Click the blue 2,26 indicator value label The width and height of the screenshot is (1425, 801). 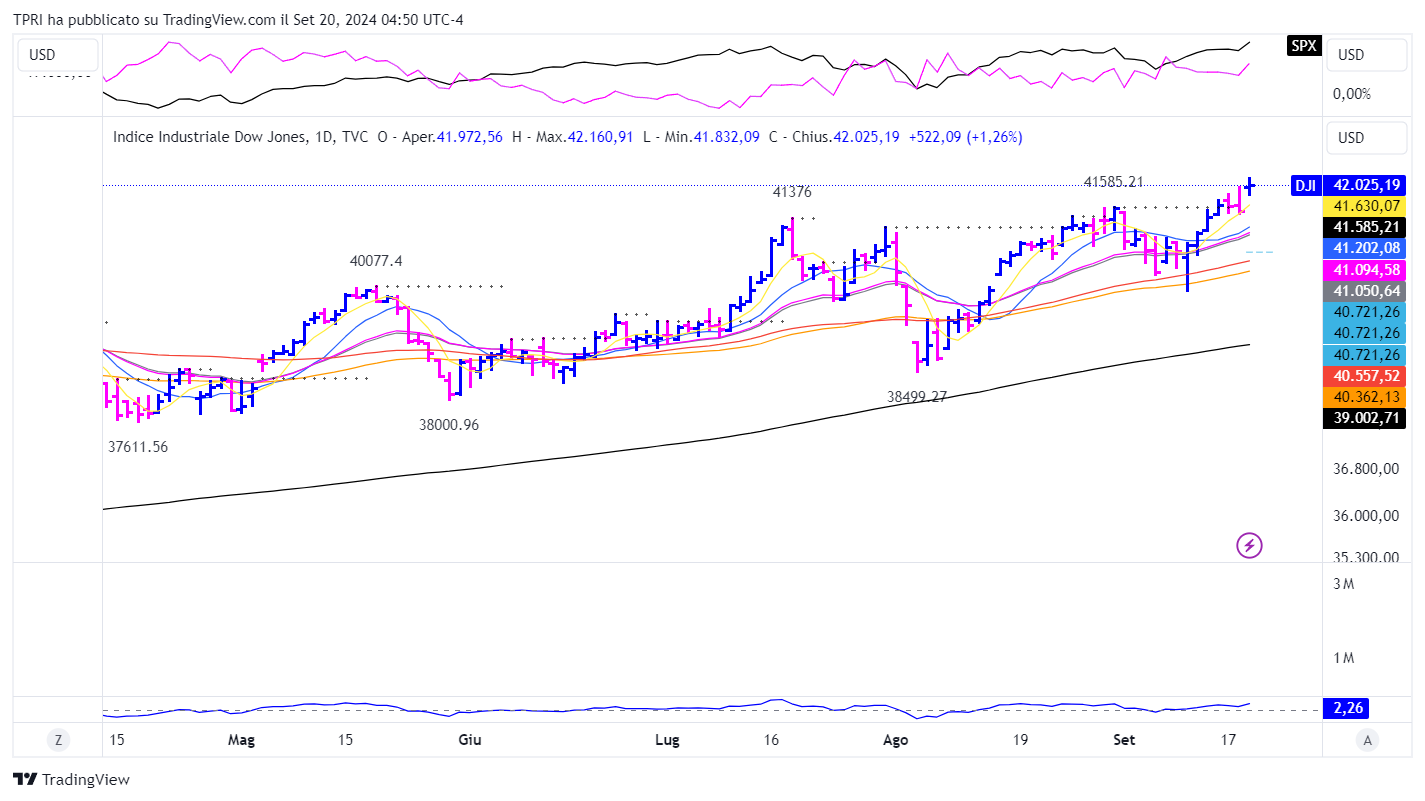pos(1344,709)
